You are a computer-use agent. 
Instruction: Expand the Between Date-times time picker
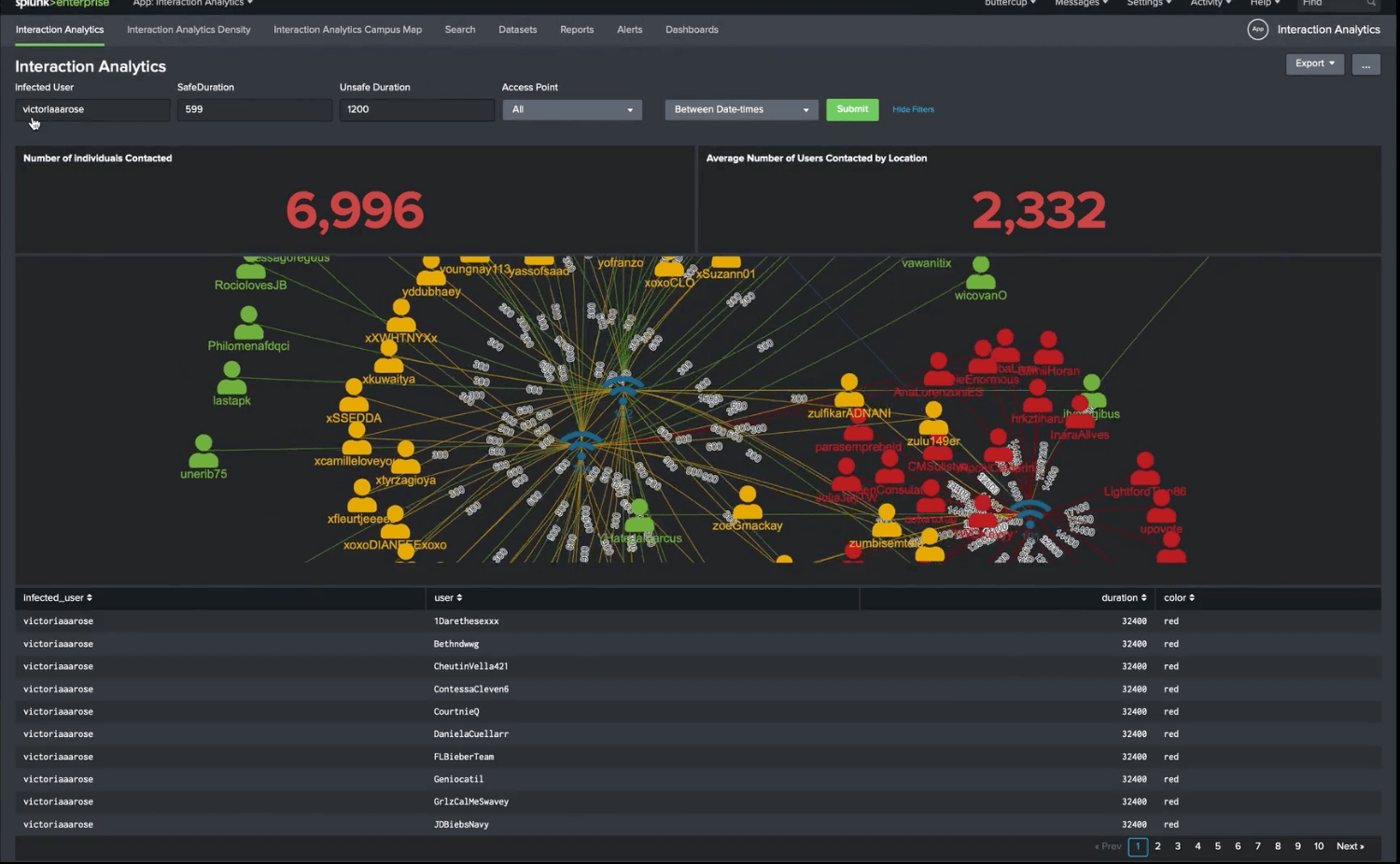pyautogui.click(x=741, y=110)
